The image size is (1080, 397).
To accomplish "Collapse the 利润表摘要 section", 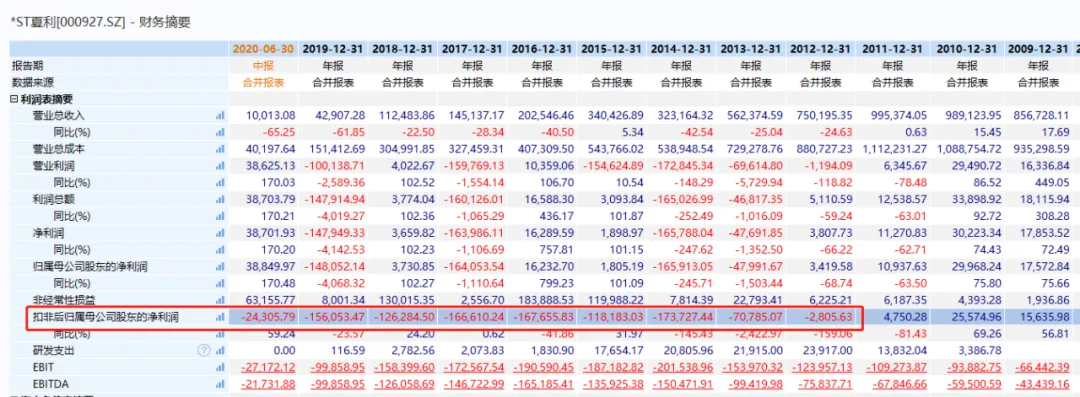I will pyautogui.click(x=14, y=99).
